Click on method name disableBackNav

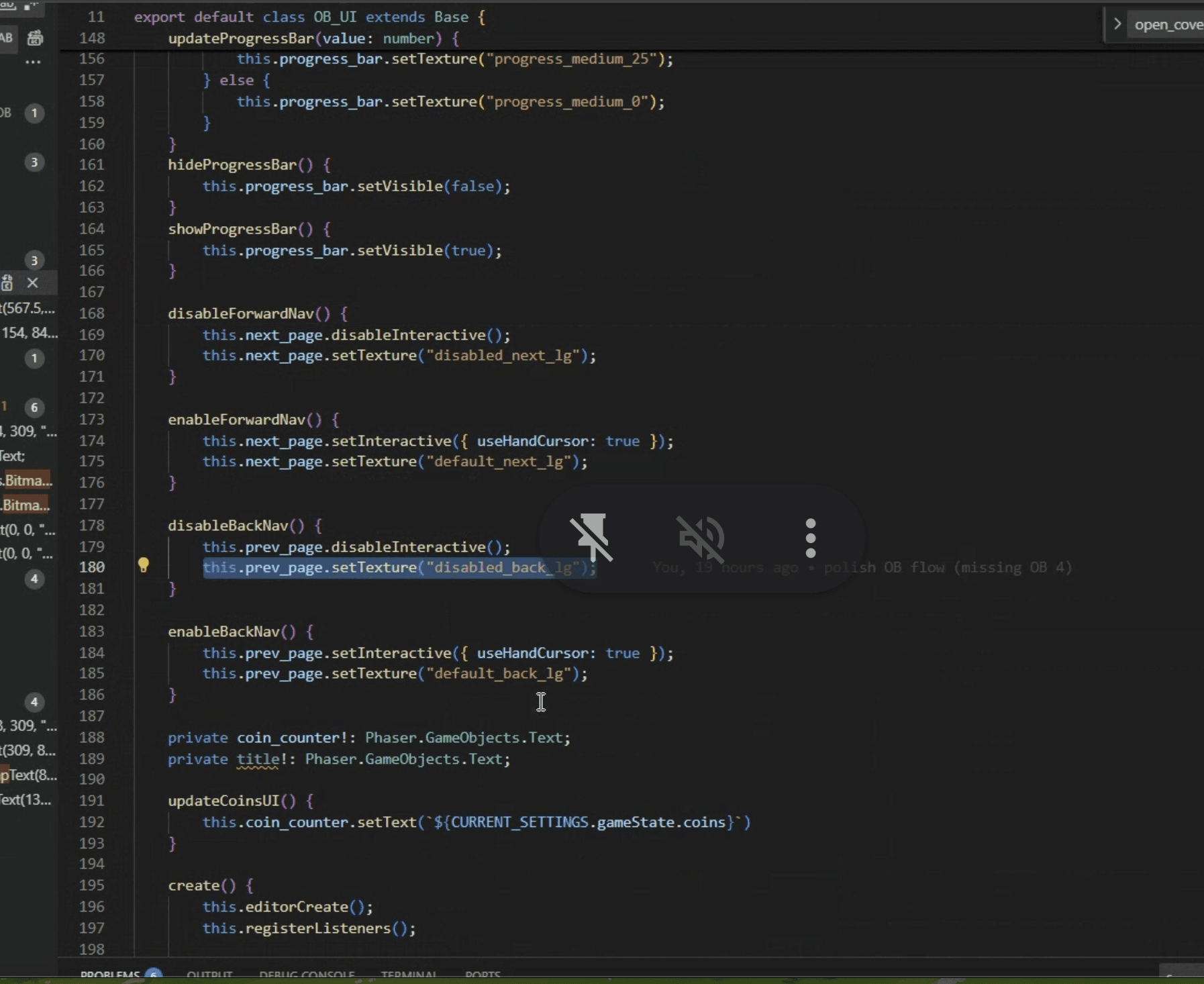click(228, 526)
